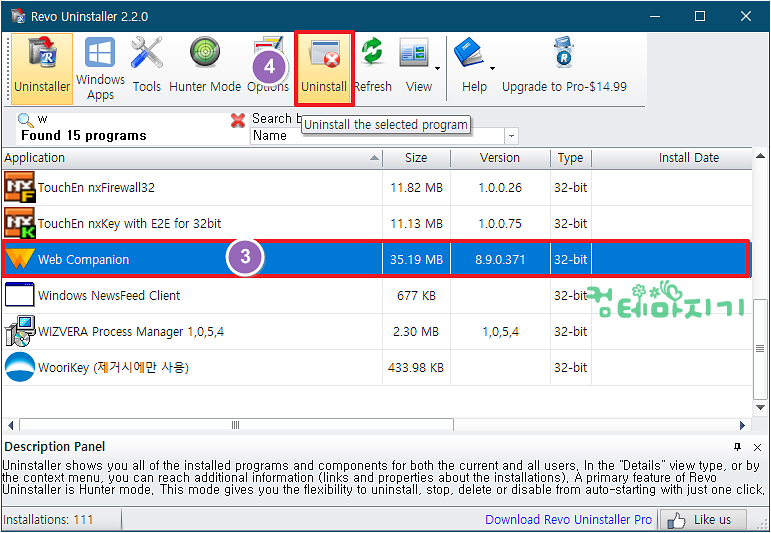Select TouchEn nxKey with E2E icon
Screen dimensions: 771x533
click(20, 223)
